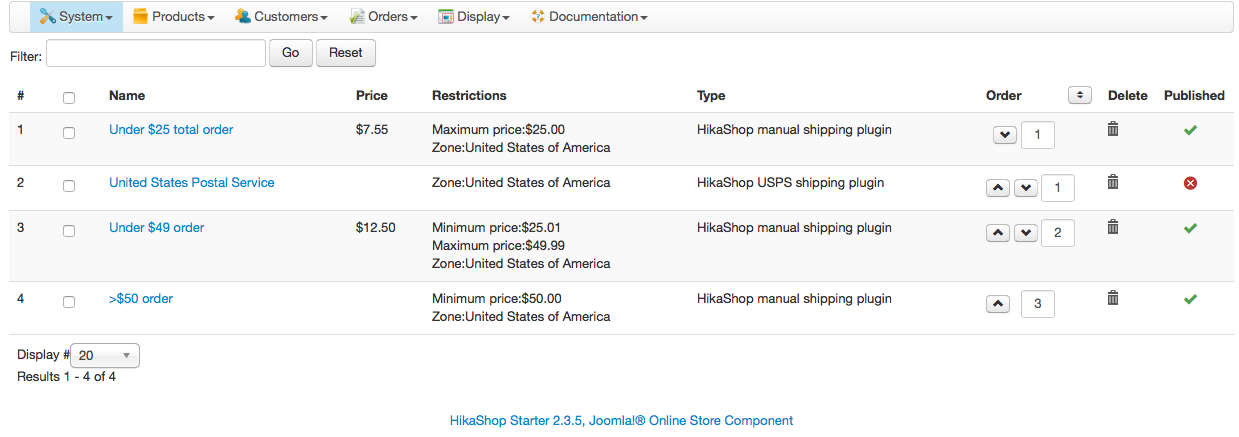
Task: Select checkbox for Under $25 total order
Action: (x=69, y=133)
